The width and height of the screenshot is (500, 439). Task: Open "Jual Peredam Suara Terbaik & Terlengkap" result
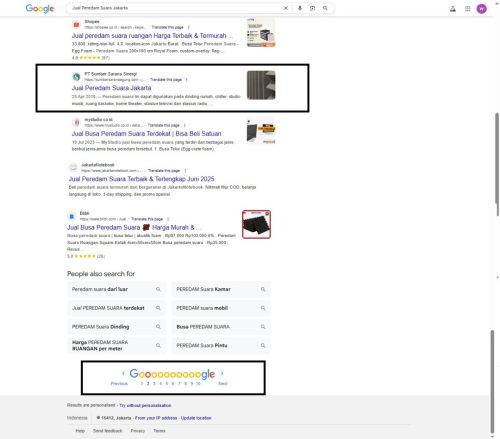(142, 179)
